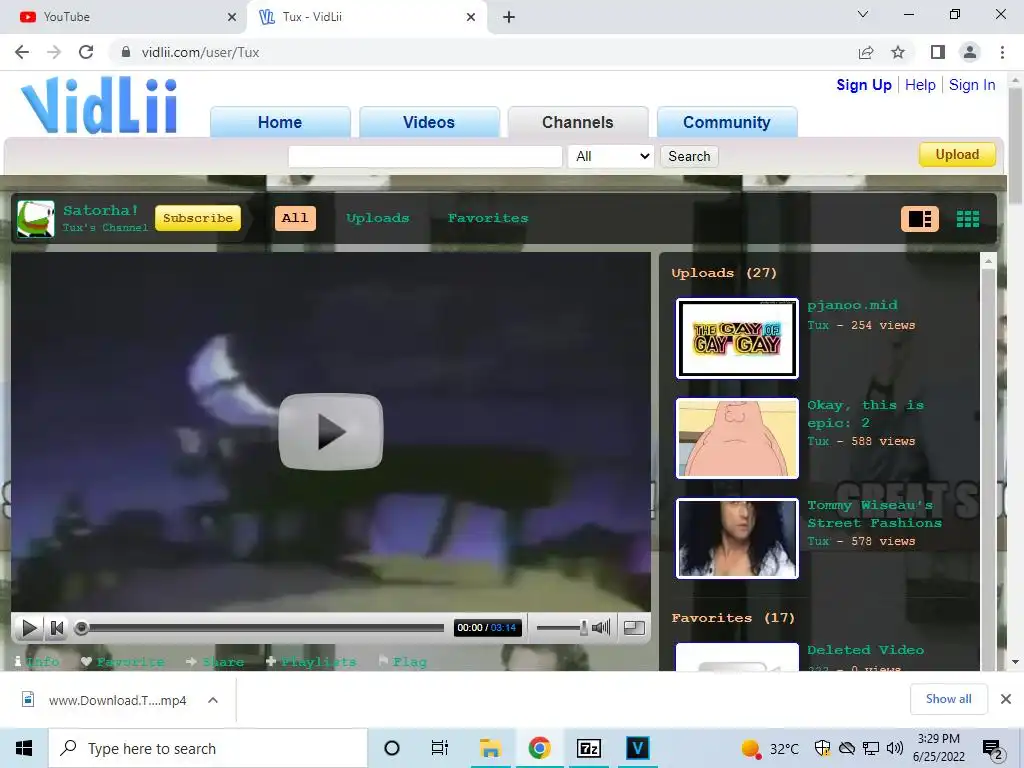Switch to the player layout view icon
Viewport: 1024px width, 768px height.
[920, 219]
